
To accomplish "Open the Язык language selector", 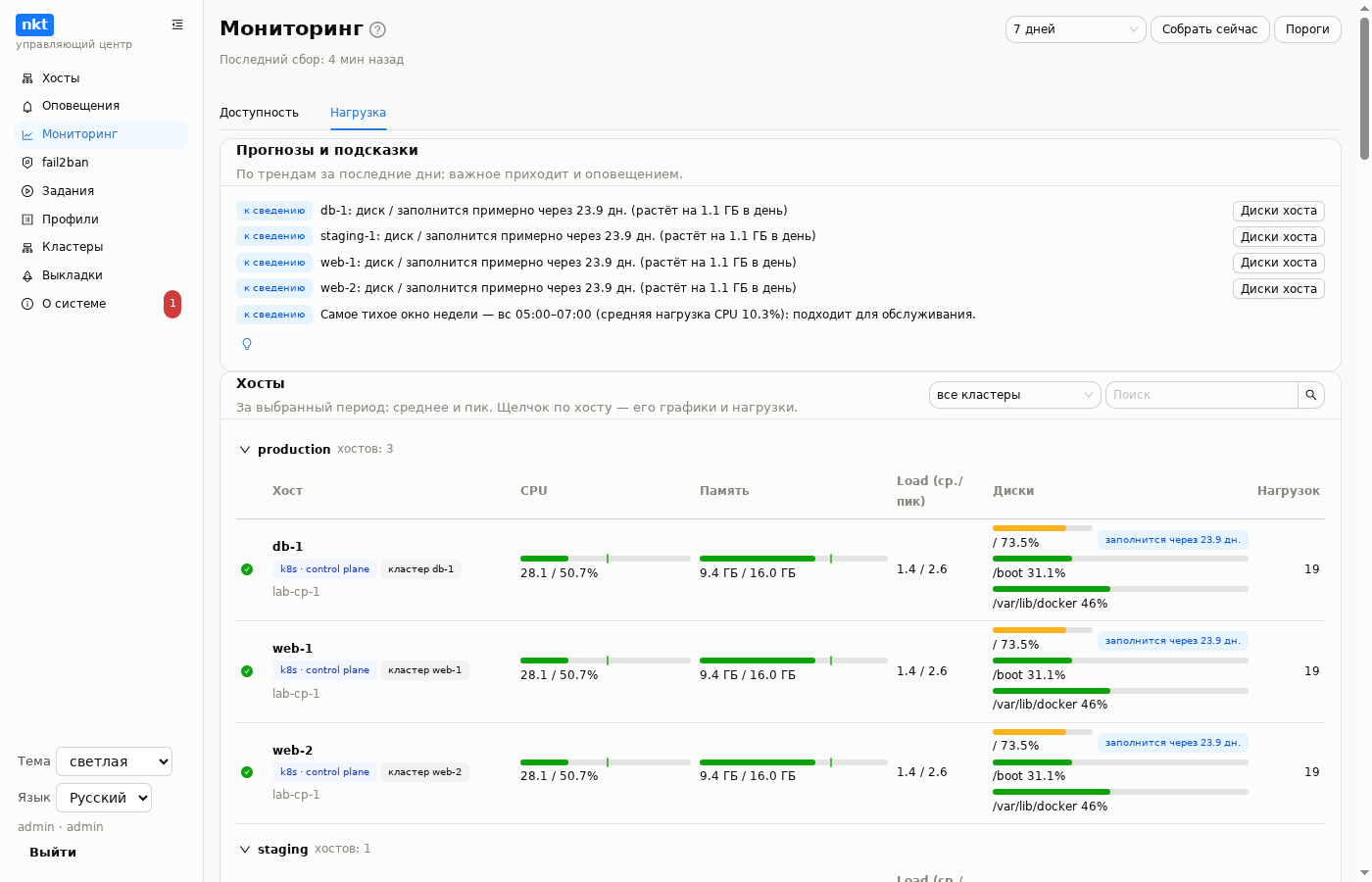I will [x=104, y=798].
